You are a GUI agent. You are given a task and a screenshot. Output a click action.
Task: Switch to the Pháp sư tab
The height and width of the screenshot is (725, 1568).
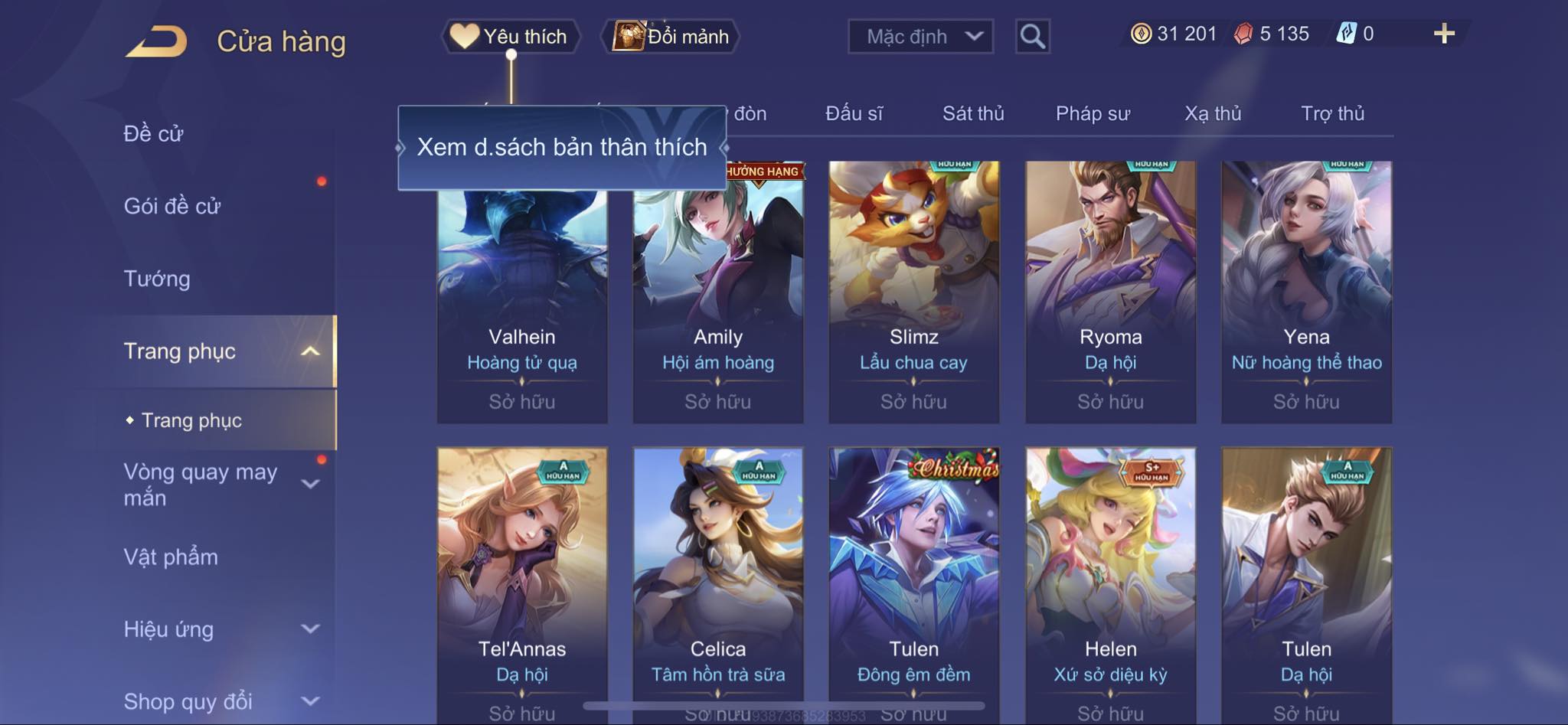pyautogui.click(x=1093, y=113)
